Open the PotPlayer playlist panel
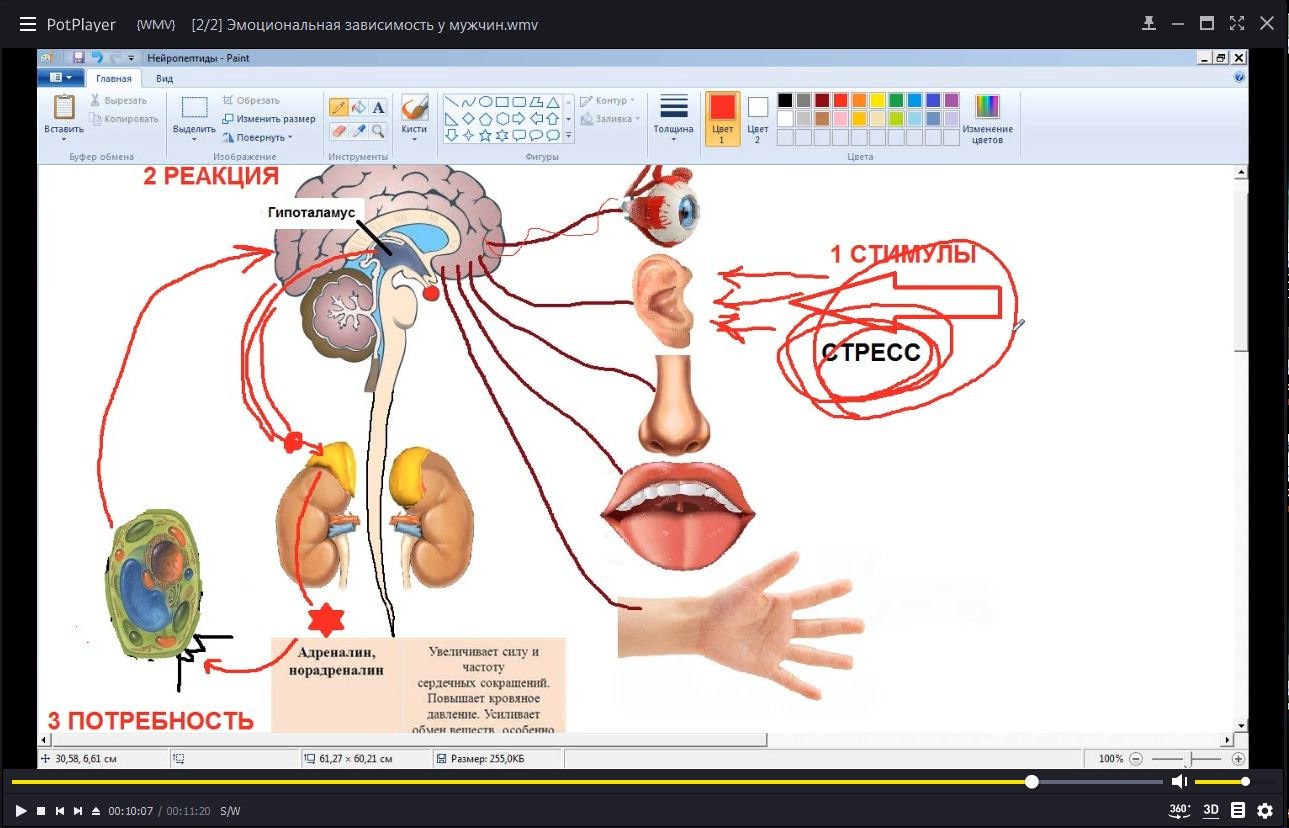The width and height of the screenshot is (1289, 828). (x=1238, y=810)
